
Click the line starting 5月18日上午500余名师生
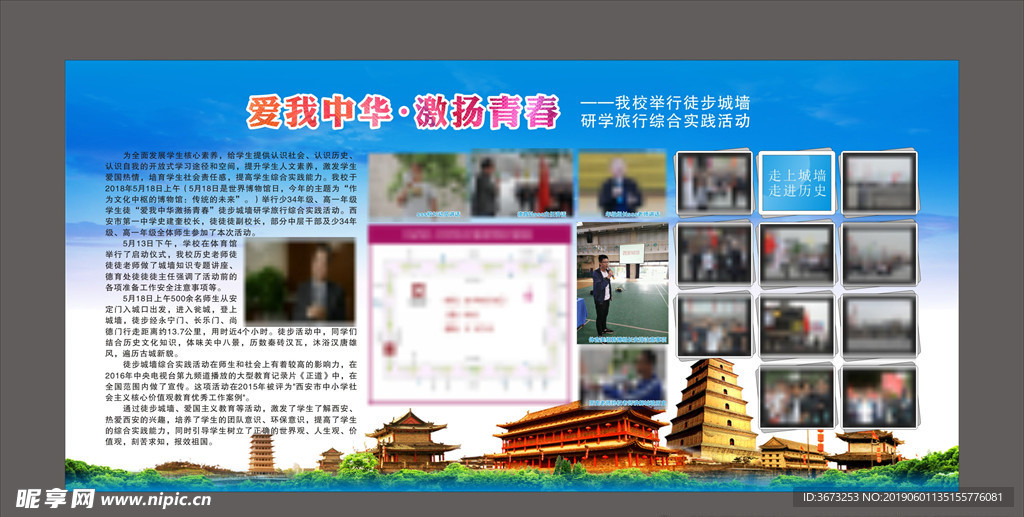[x=180, y=298]
